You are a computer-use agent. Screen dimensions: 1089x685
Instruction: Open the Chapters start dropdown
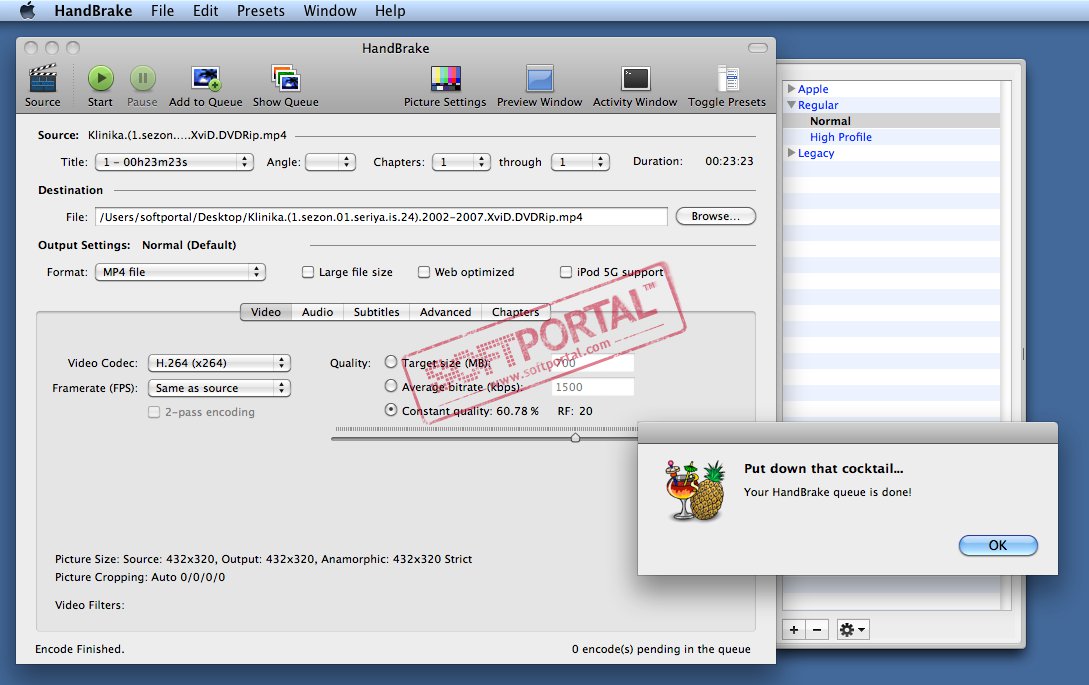(x=461, y=162)
